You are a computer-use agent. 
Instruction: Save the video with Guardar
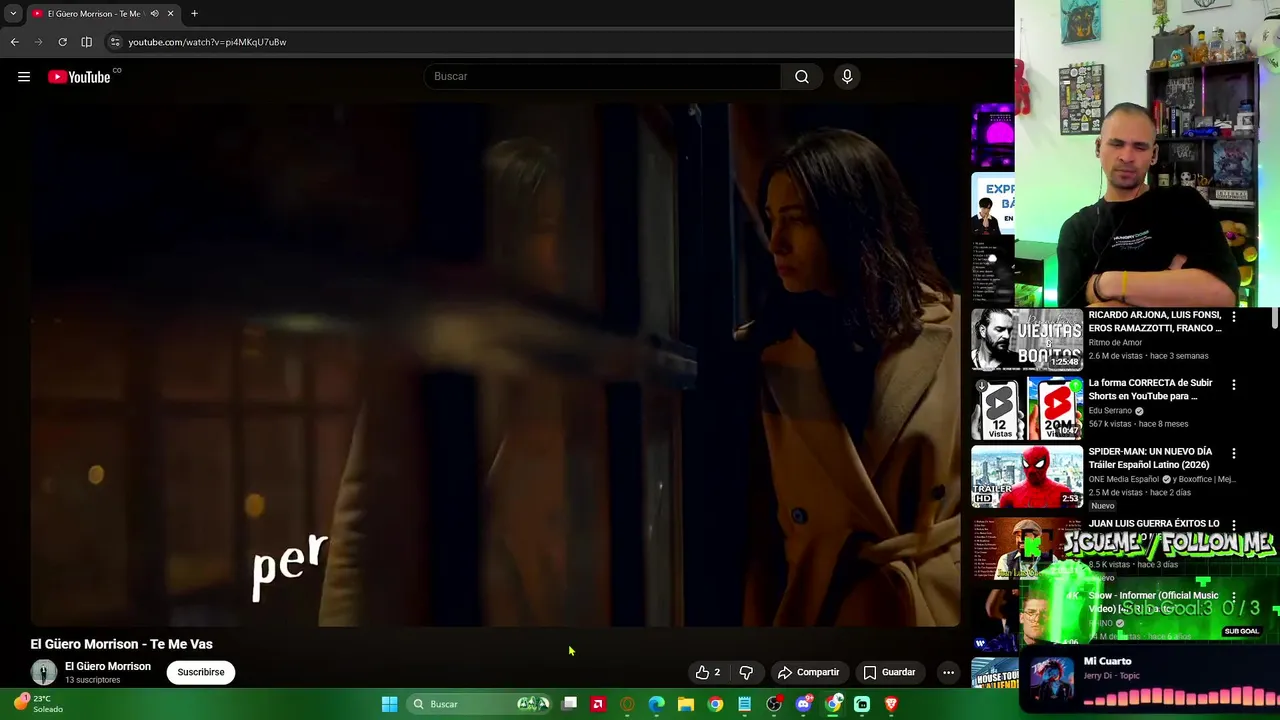pos(889,672)
